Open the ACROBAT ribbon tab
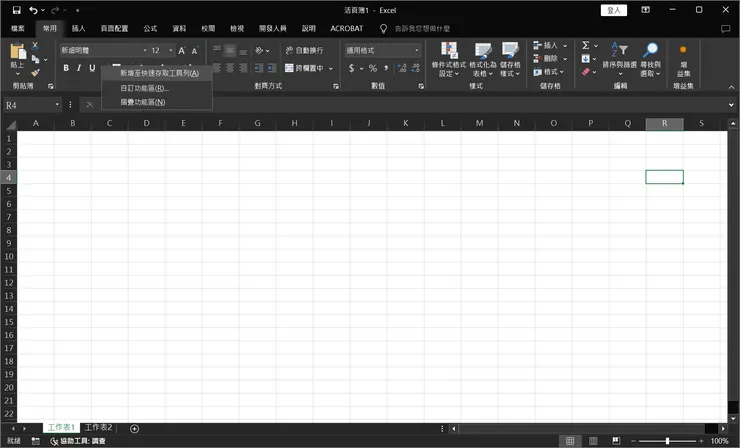The image size is (740, 448). (347, 29)
